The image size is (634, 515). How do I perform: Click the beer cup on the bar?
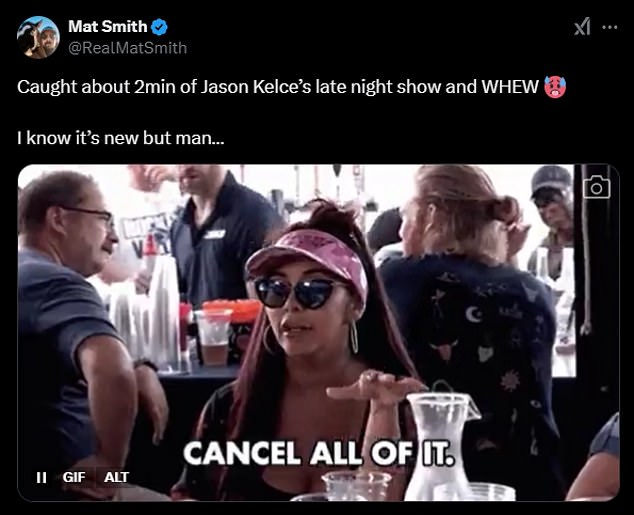pyautogui.click(x=213, y=337)
